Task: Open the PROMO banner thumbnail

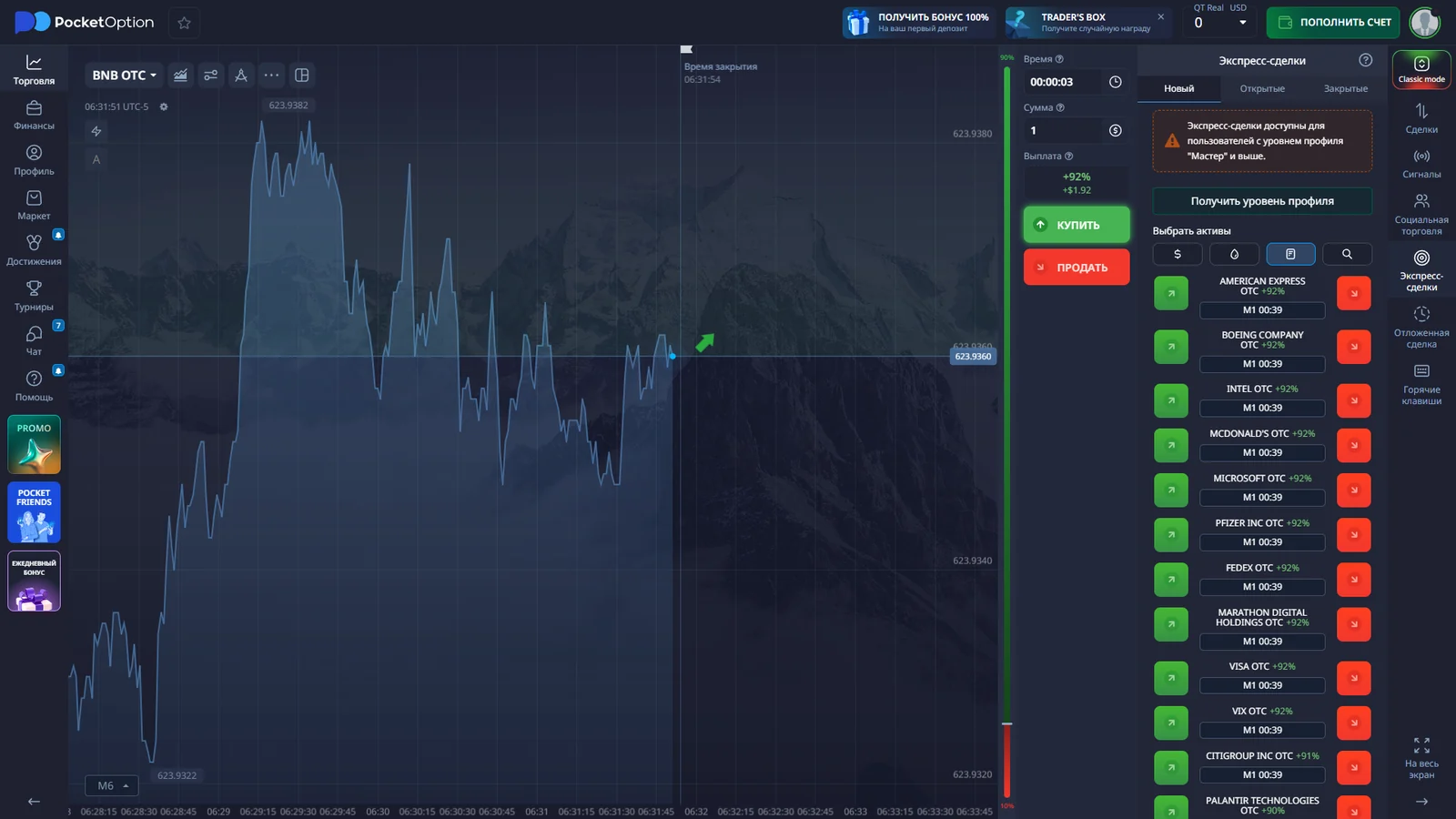Action: (34, 445)
